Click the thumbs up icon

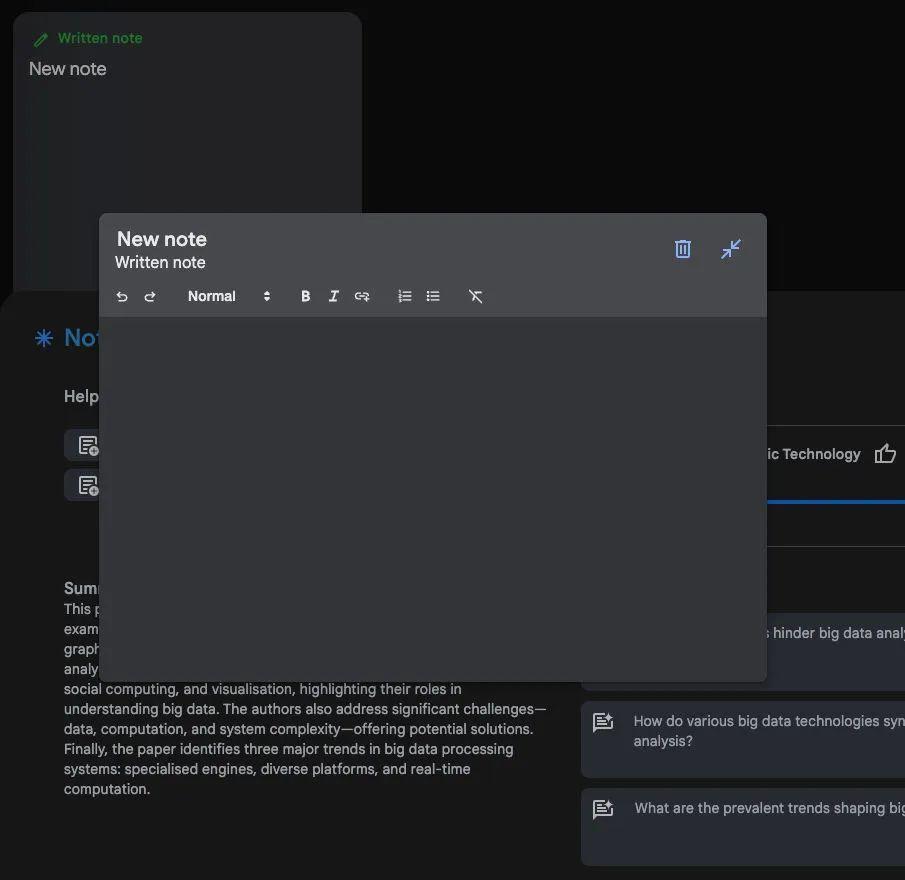pos(885,454)
